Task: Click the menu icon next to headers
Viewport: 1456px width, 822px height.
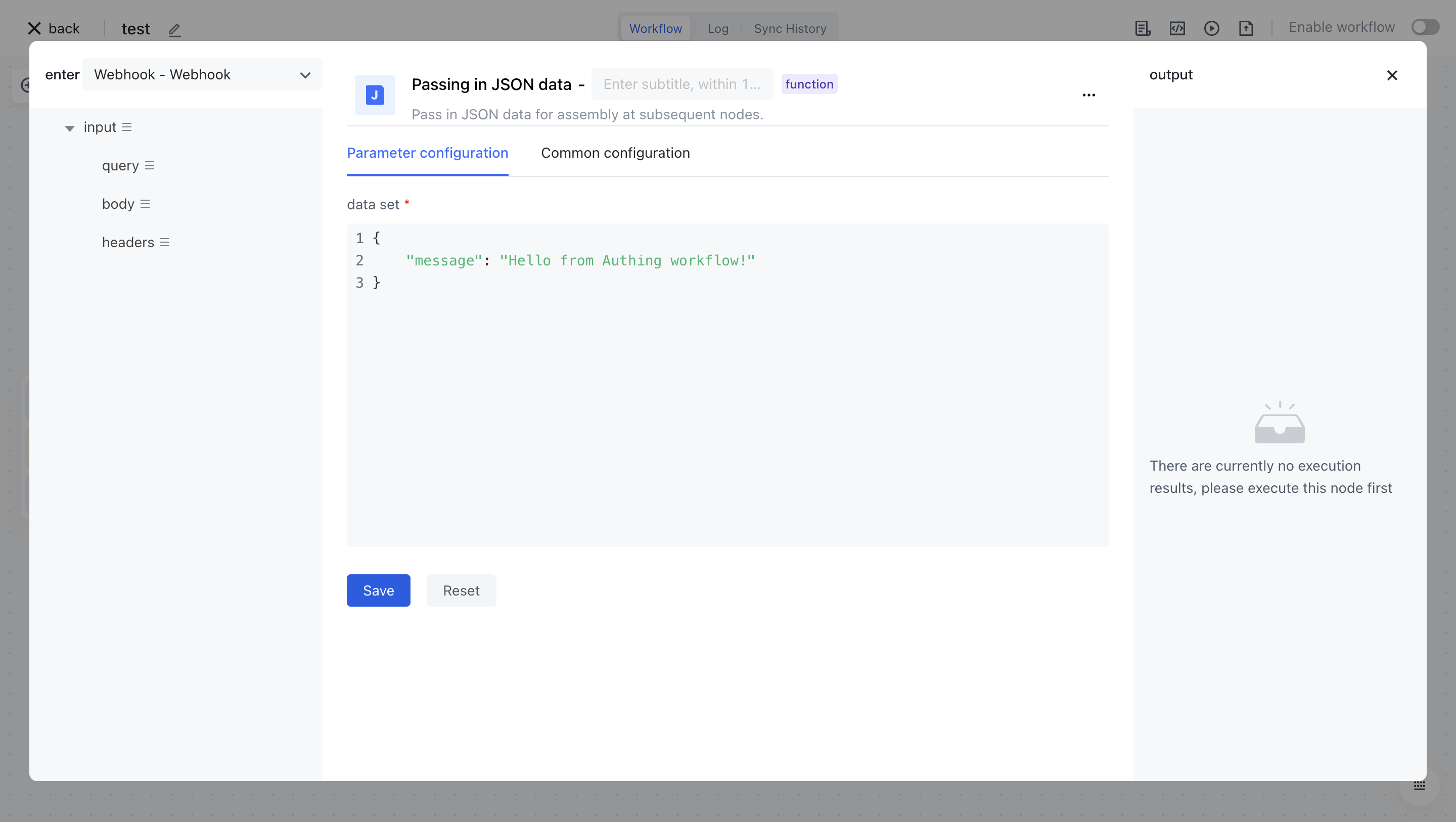Action: 164,243
